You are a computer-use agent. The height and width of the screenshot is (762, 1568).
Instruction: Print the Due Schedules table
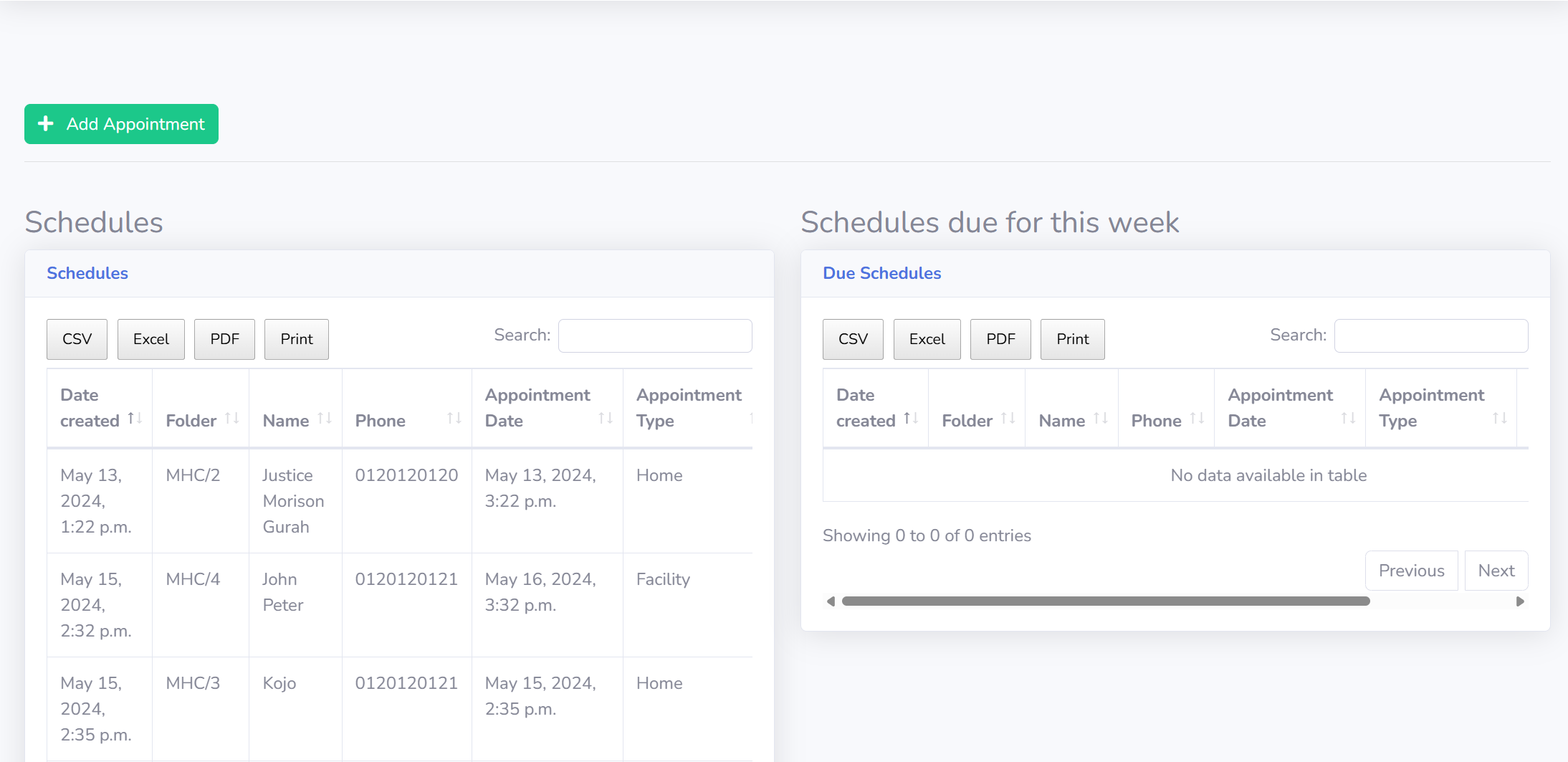coord(1072,339)
